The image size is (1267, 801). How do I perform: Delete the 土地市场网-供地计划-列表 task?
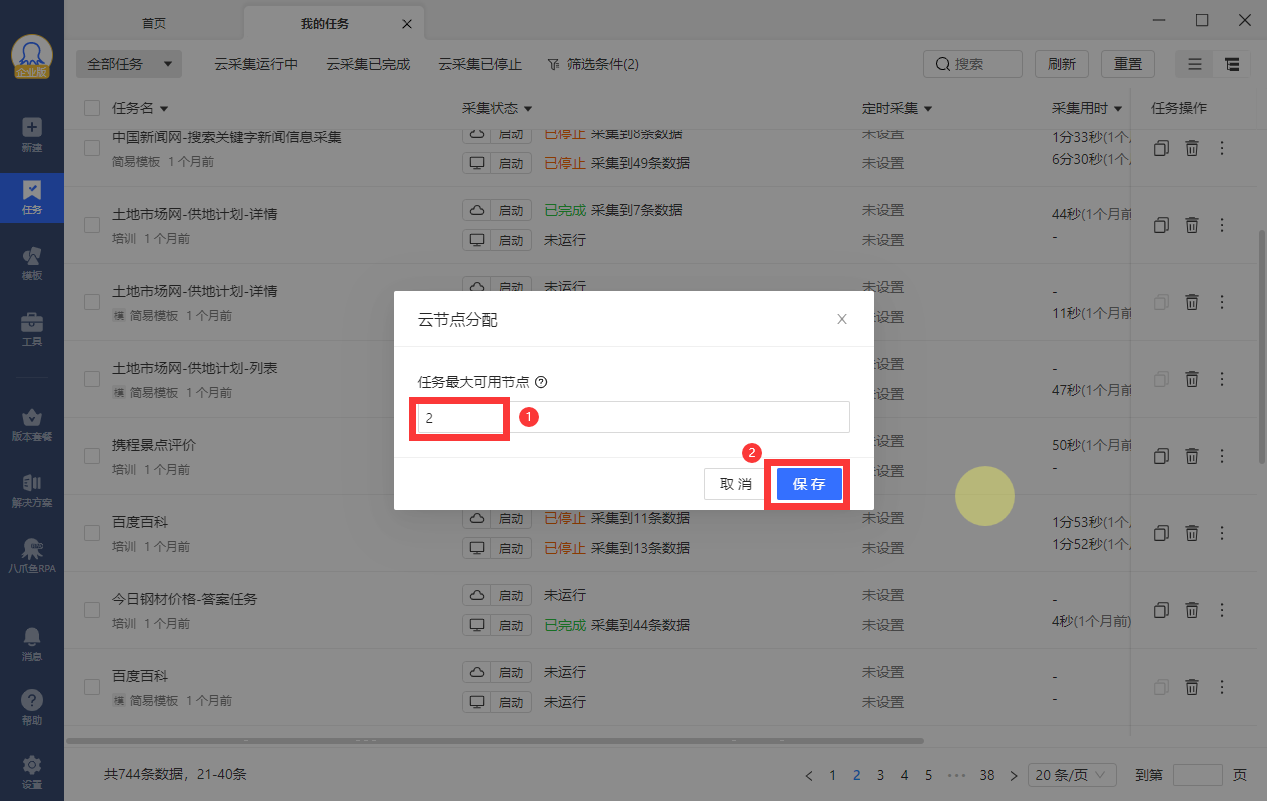[1192, 379]
